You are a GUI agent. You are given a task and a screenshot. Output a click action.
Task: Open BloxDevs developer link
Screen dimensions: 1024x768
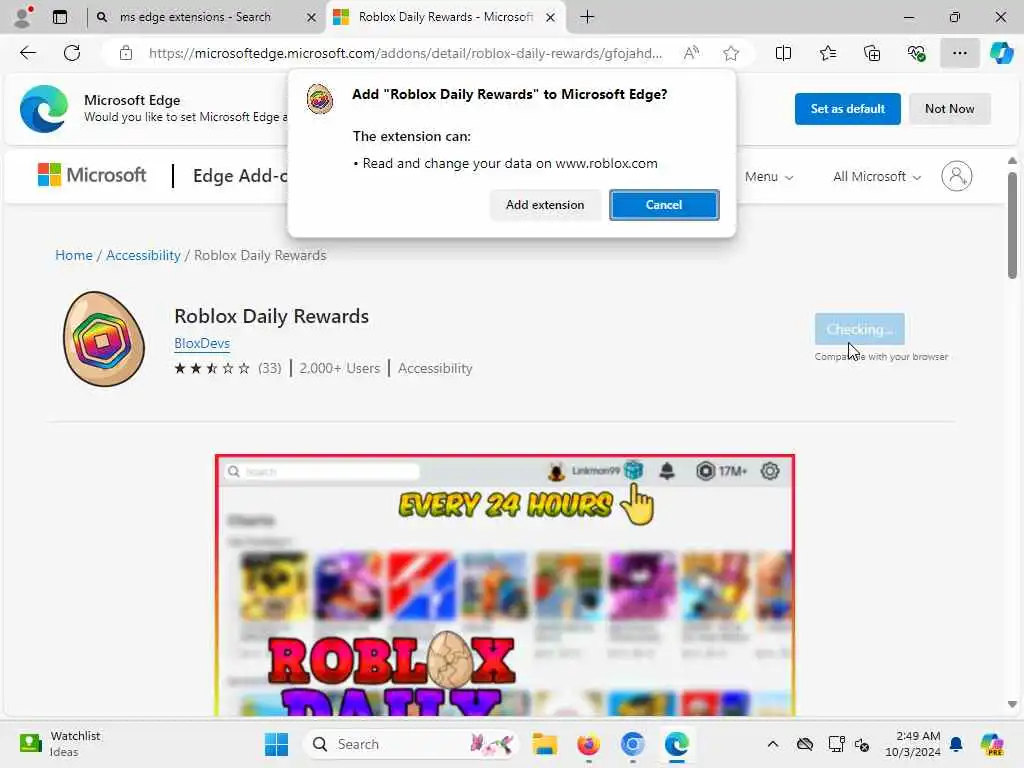(x=202, y=343)
